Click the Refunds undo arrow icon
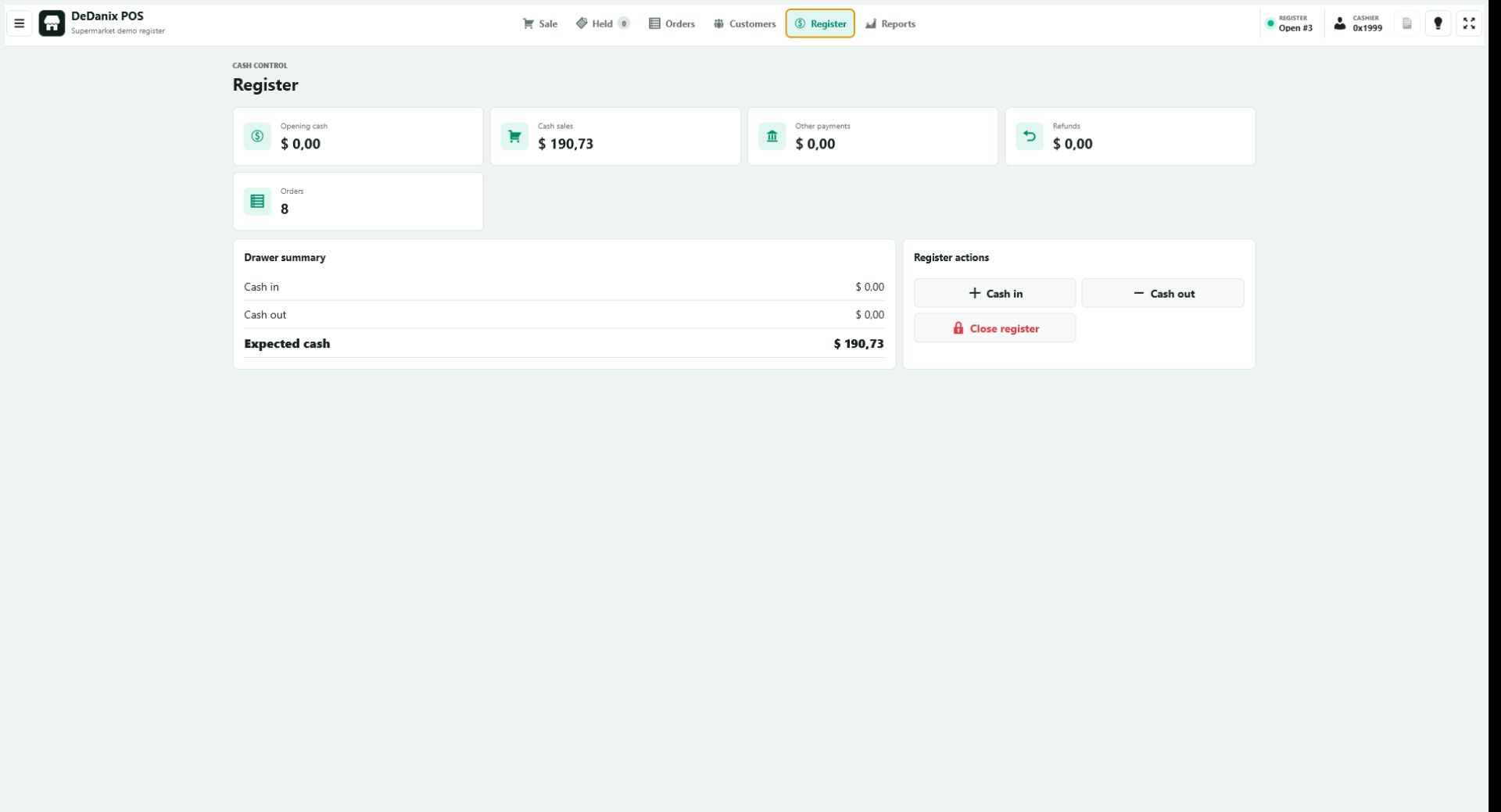The image size is (1501, 812). click(1029, 136)
